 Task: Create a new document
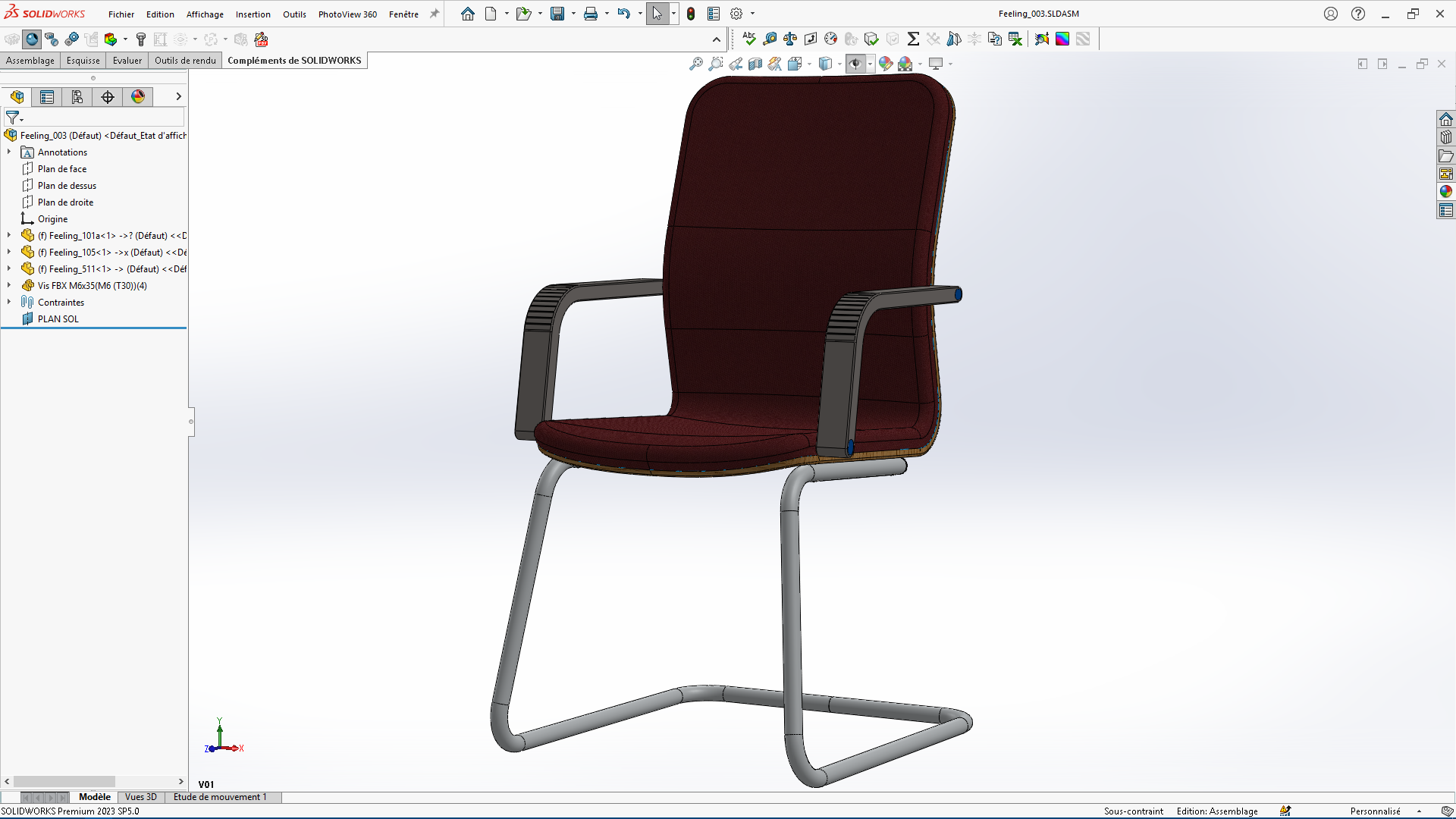[x=491, y=14]
